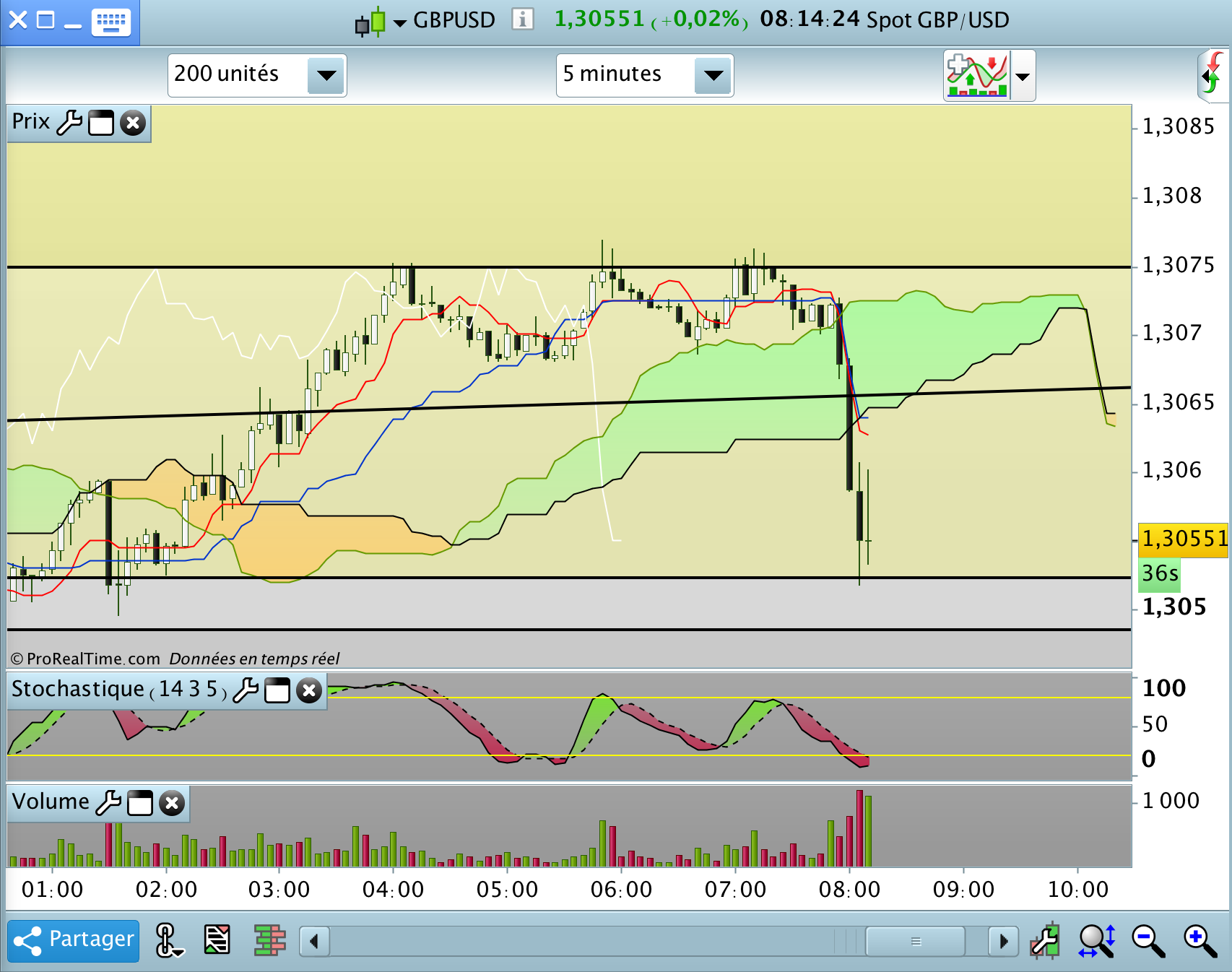Image resolution: width=1232 pixels, height=972 pixels.
Task: Show GBPUSD instrument information
Action: click(x=522, y=19)
